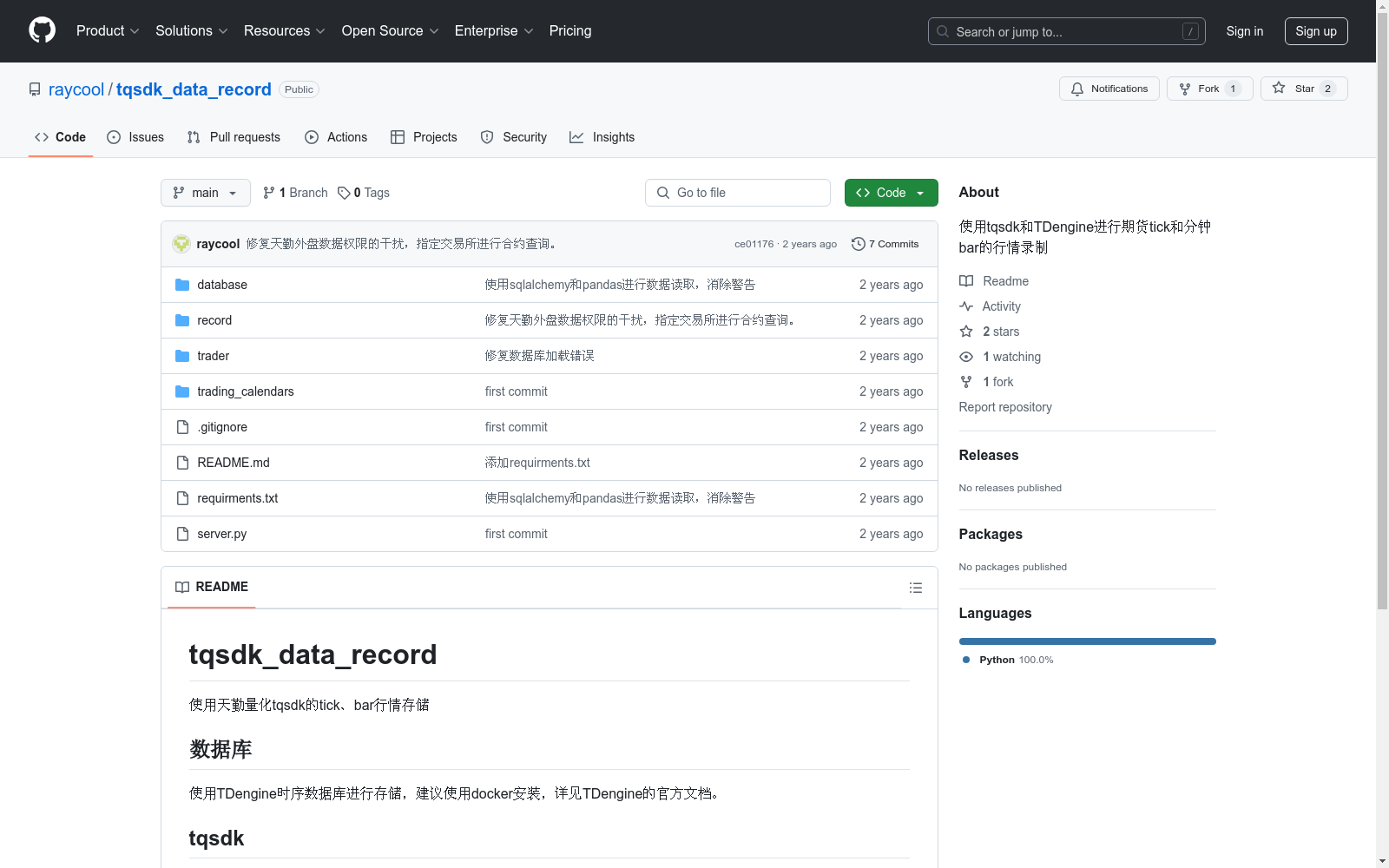Click the tags icon next to 0 Tags

point(344,193)
